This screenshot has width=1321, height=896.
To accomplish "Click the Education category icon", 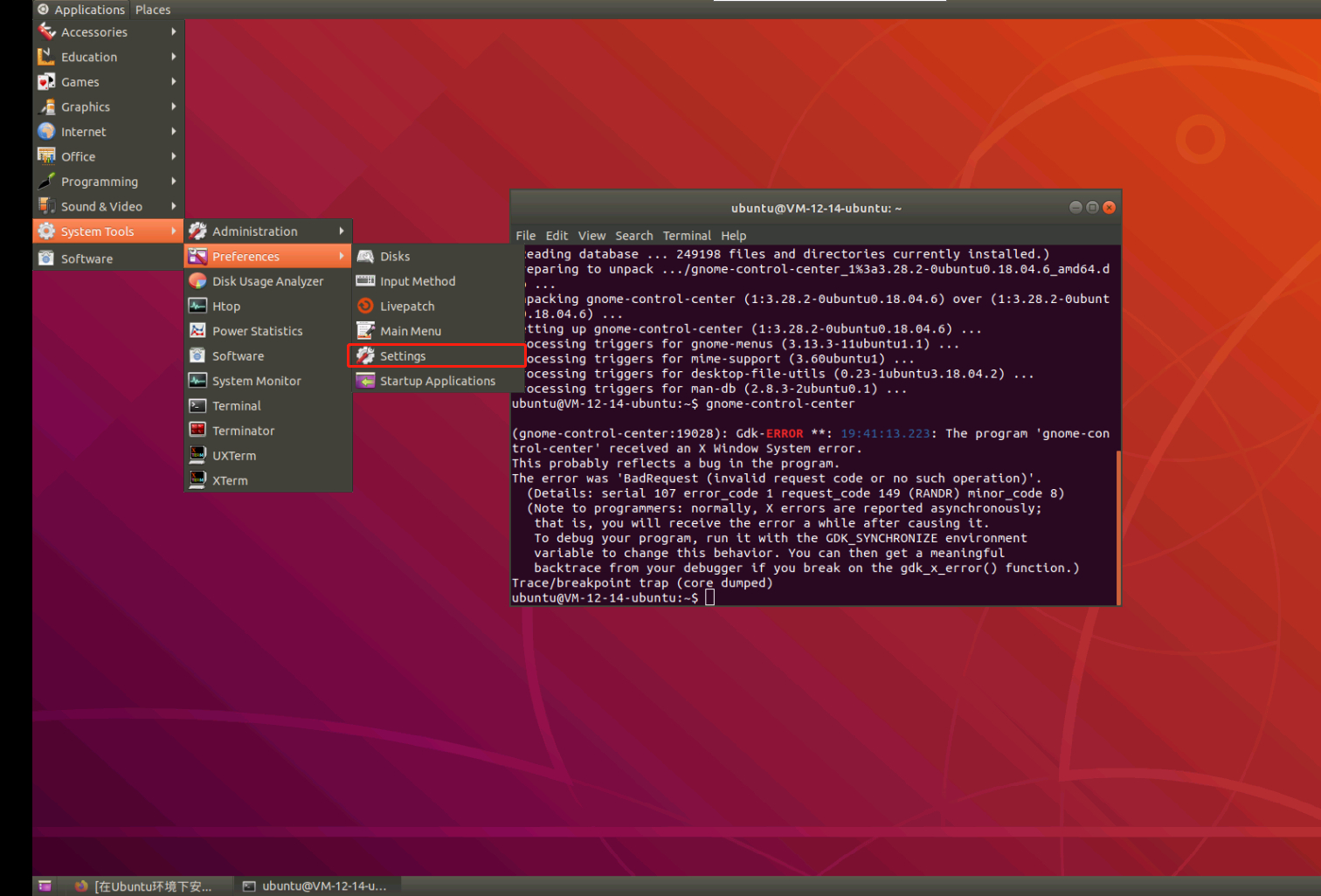I will [46, 57].
